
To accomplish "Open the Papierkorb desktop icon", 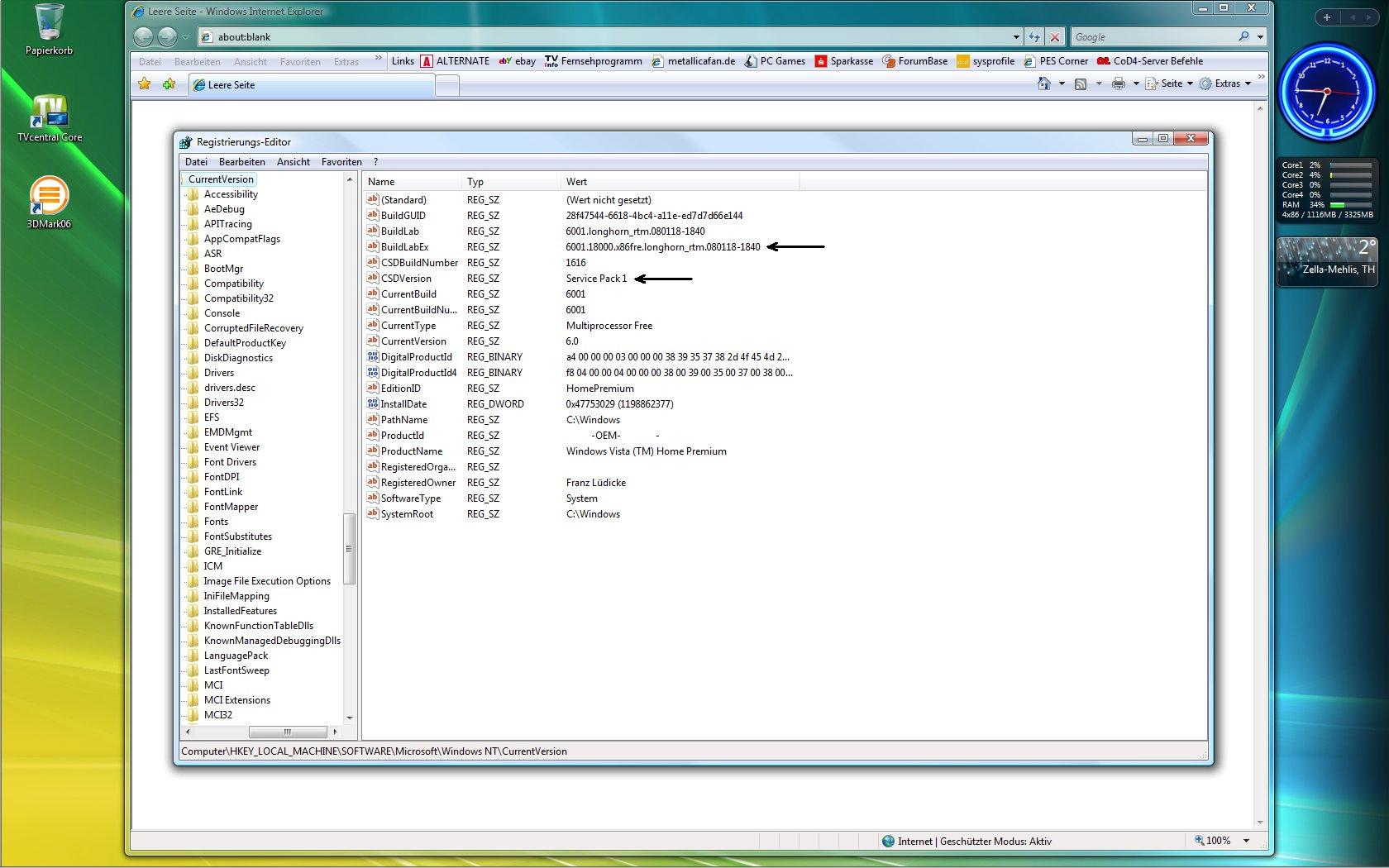I will tap(49, 30).
